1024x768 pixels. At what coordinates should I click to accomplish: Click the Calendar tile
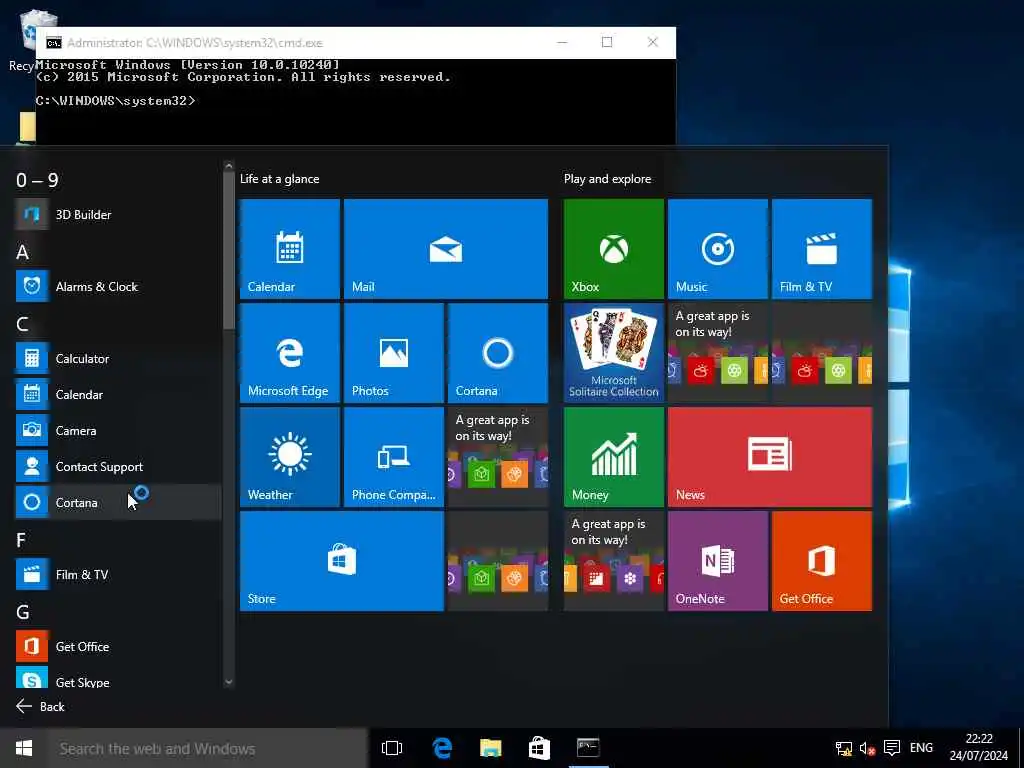coord(289,249)
